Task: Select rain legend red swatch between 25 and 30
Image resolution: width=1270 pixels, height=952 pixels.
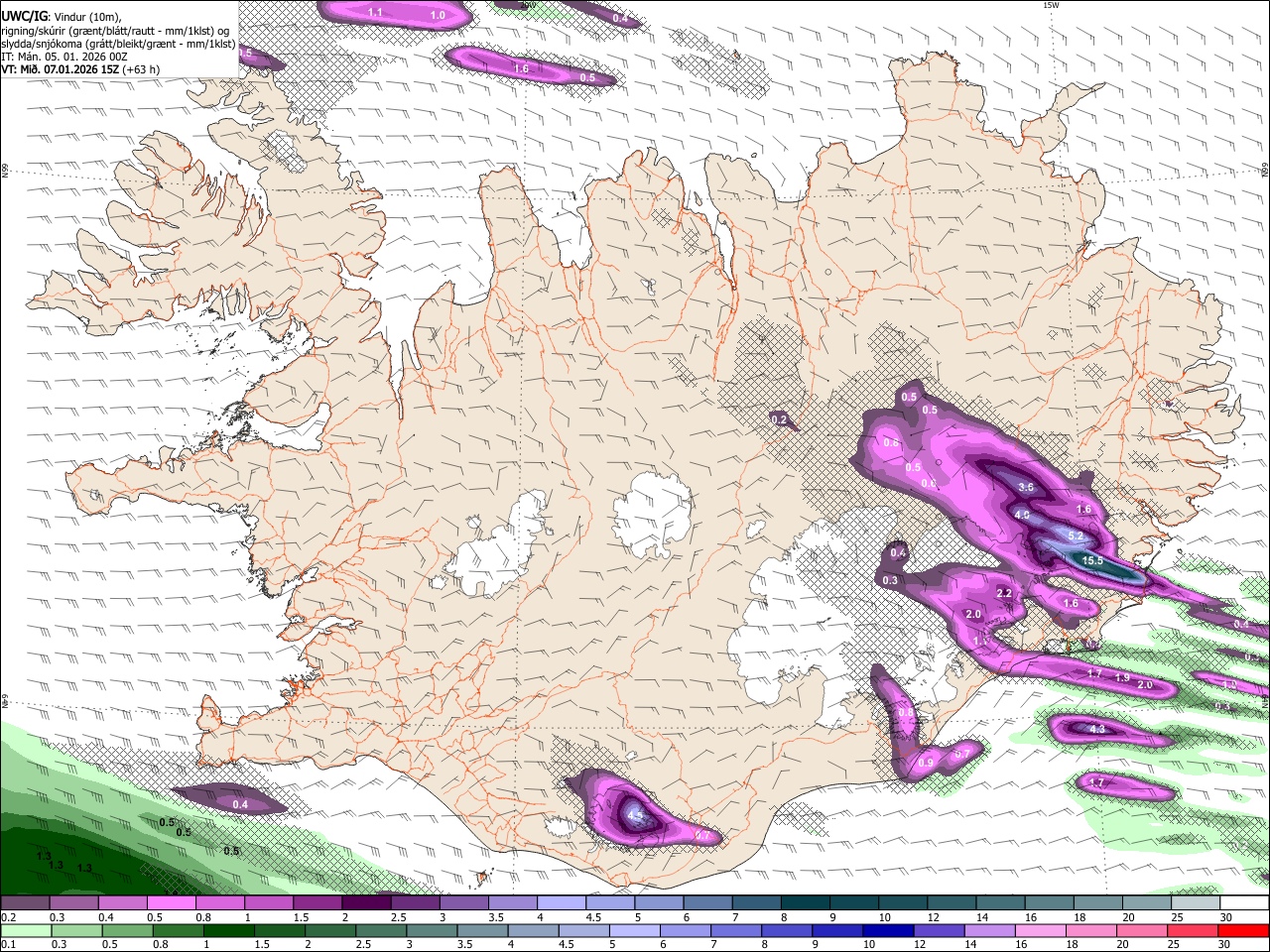Action: pyautogui.click(x=1192, y=930)
